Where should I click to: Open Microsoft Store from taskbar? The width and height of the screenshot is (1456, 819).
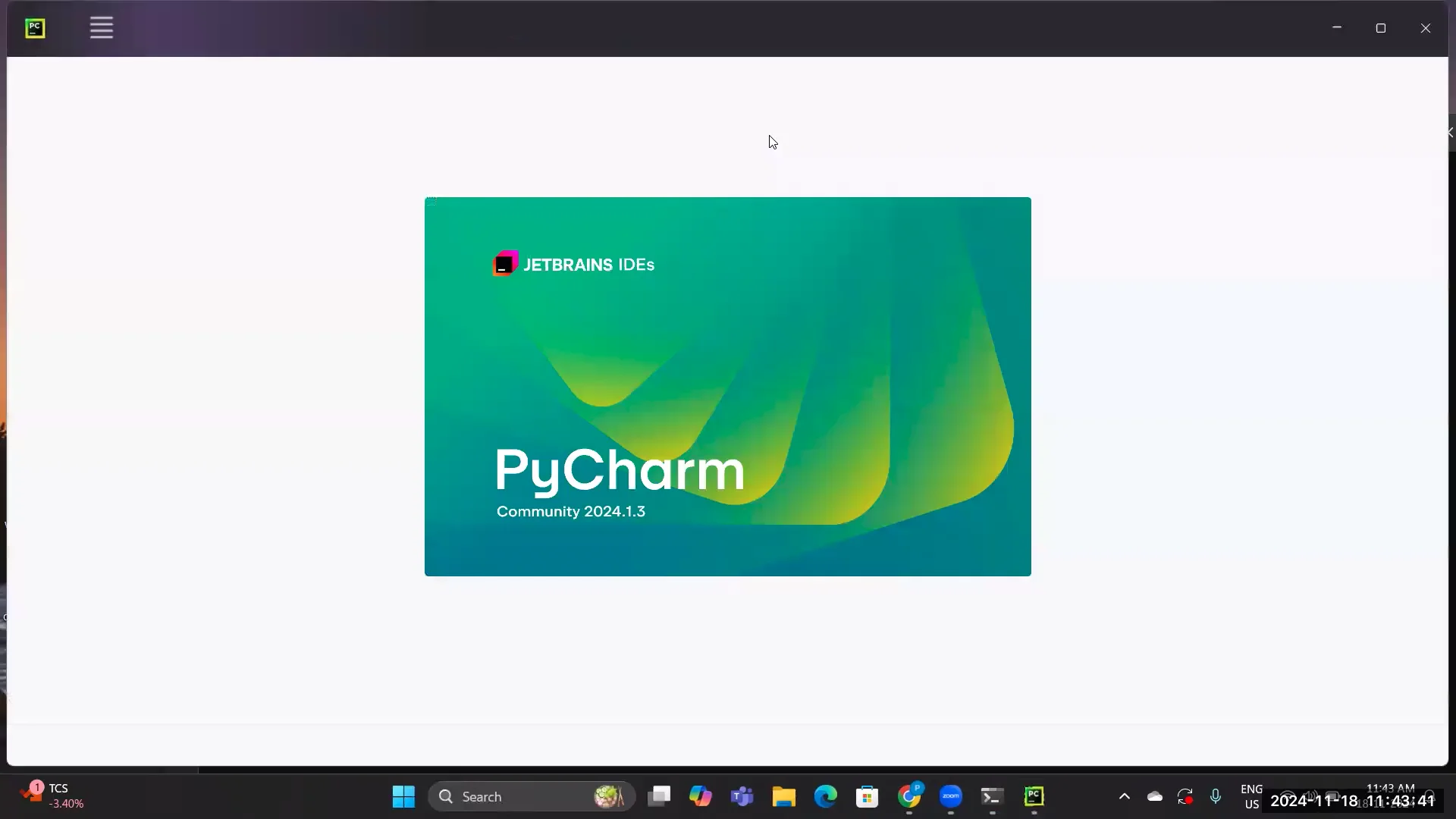pos(867,796)
